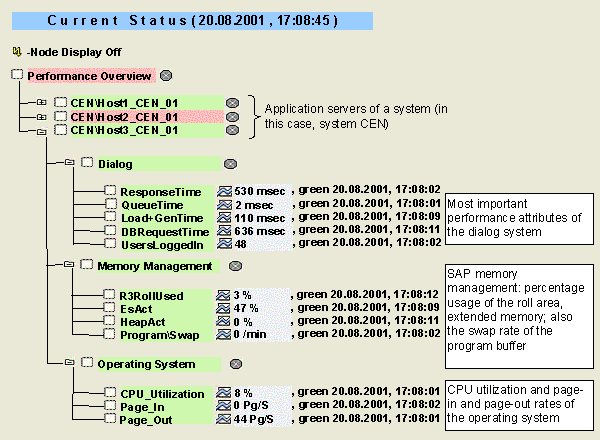Tick the checkbox for QueueTime

(x=111, y=204)
